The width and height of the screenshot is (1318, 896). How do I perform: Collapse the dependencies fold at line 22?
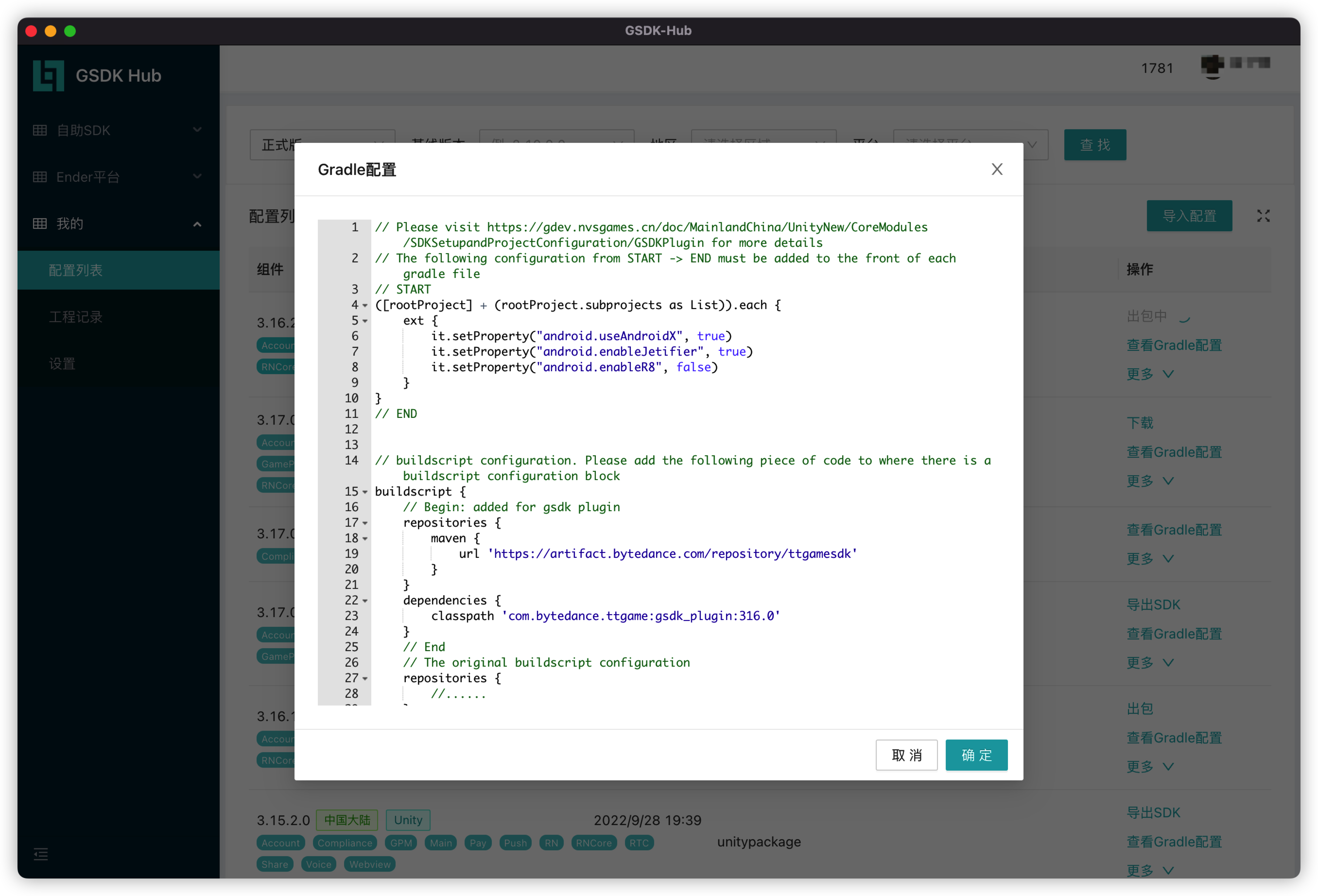pos(365,601)
